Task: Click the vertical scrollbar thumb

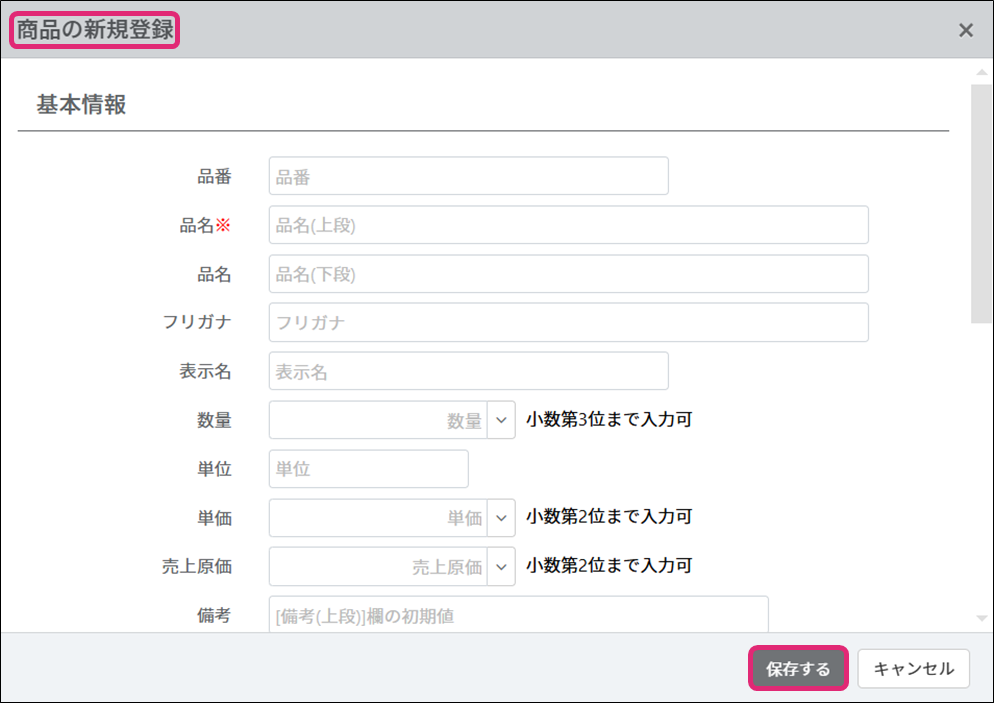Action: 981,204
